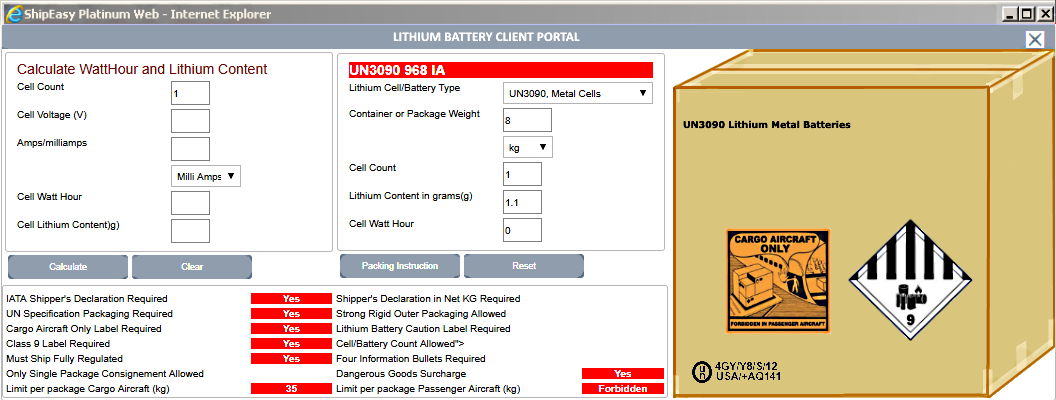The image size is (1056, 400).
Task: Click Limit per package Cargo Aircraft label
Action: pyautogui.click(x=90, y=389)
